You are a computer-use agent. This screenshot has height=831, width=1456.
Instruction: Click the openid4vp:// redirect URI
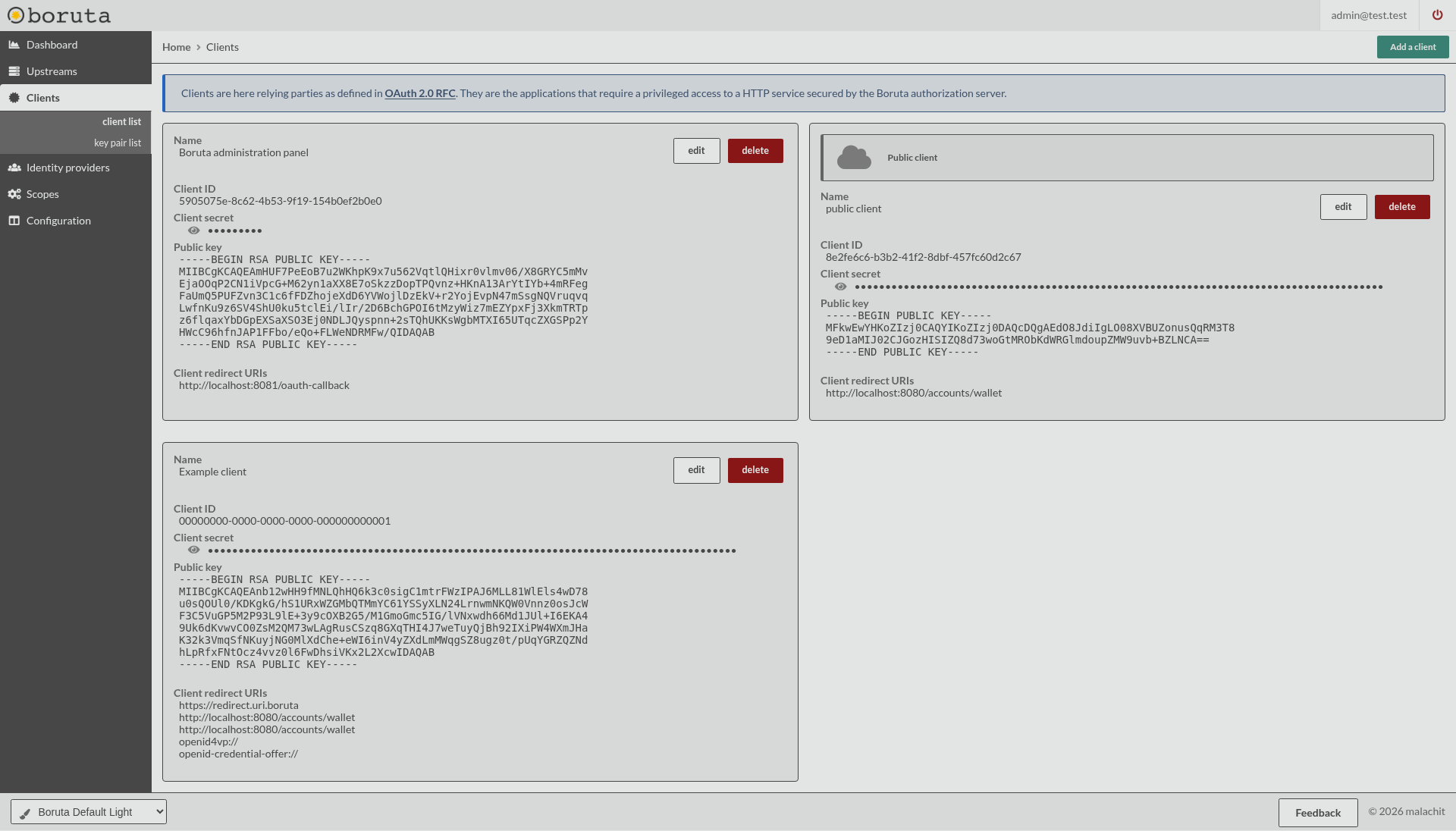click(x=209, y=742)
